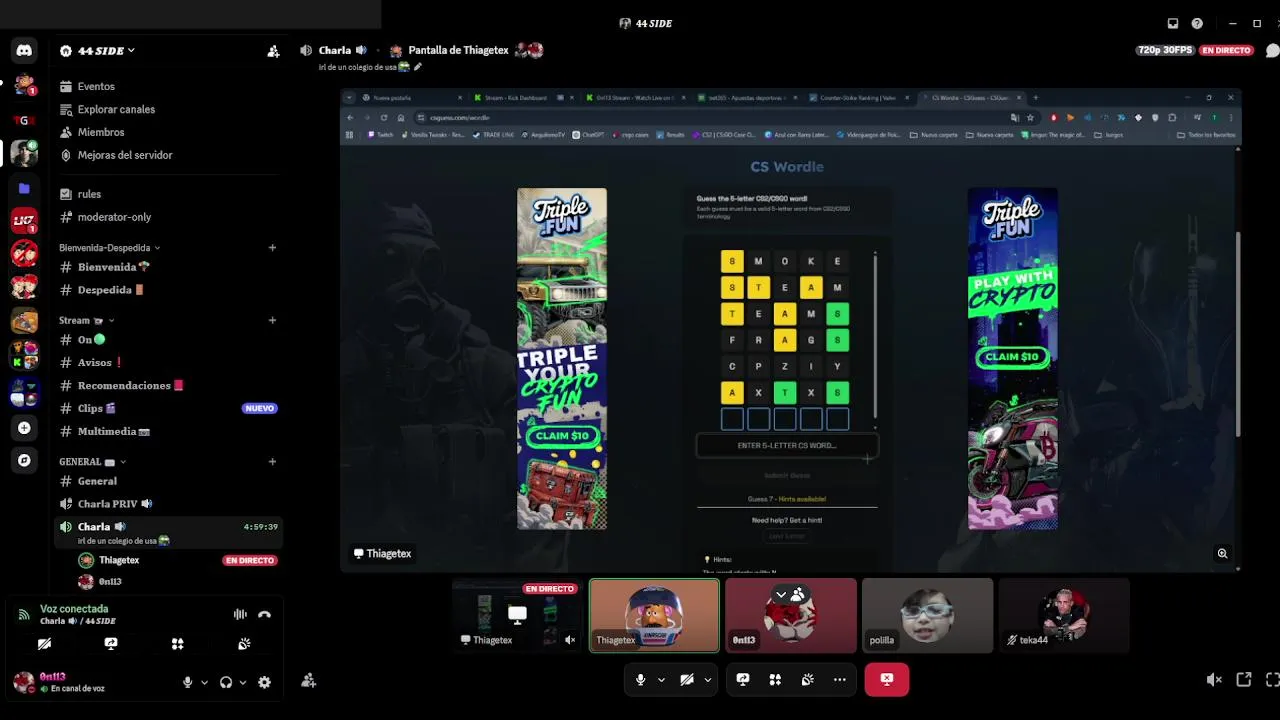Viewport: 1280px width, 720px height.
Task: Toggle camera in bottom call controls
Action: pyautogui.click(x=687, y=680)
